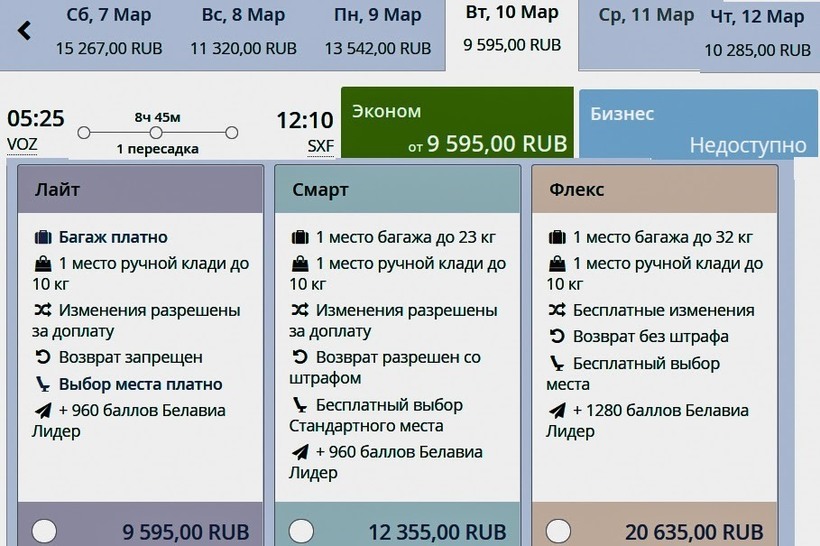Select the Смарт fare radio button
The image size is (820, 546).
pyautogui.click(x=301, y=531)
